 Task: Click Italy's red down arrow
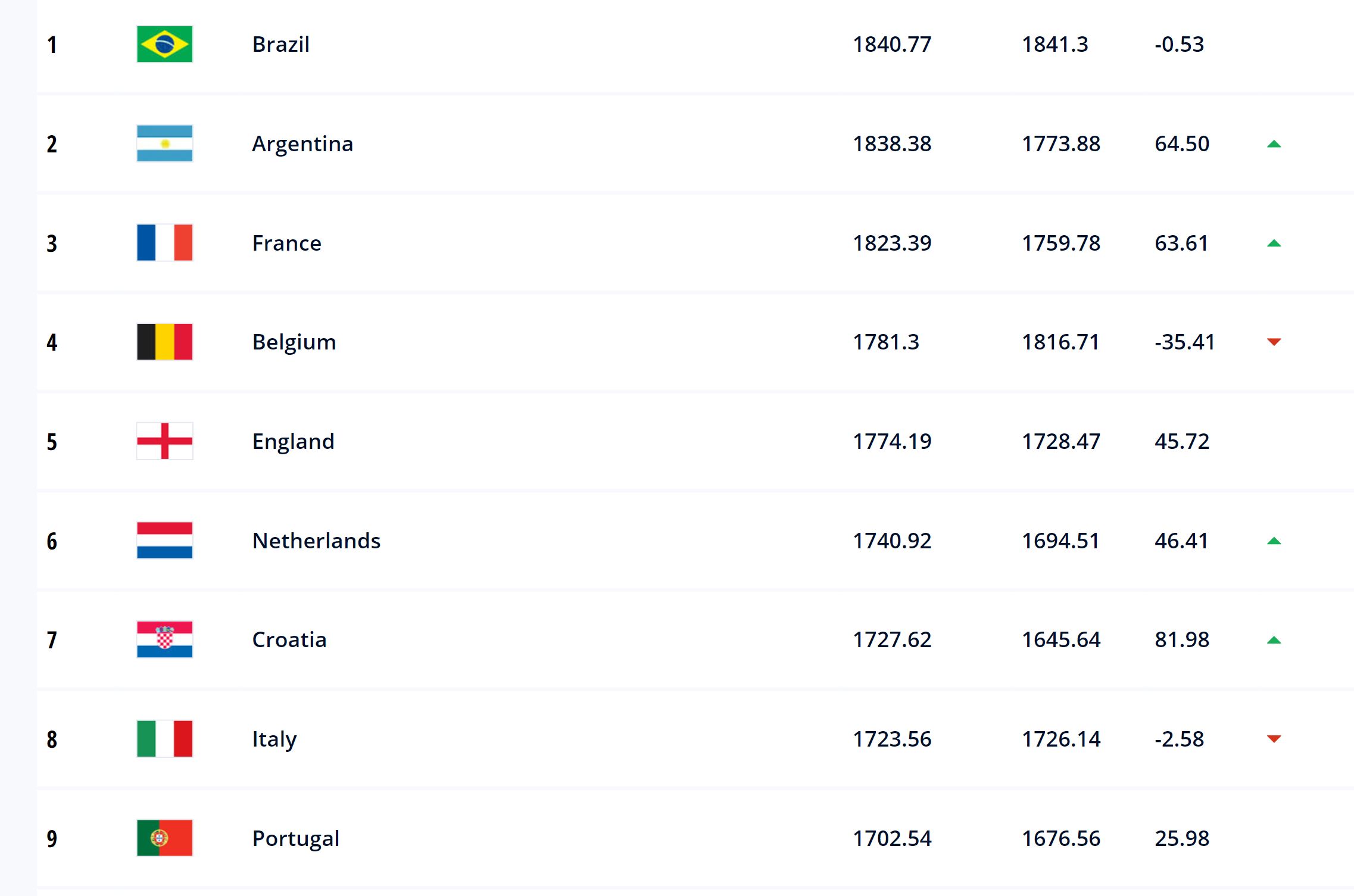point(1274,739)
